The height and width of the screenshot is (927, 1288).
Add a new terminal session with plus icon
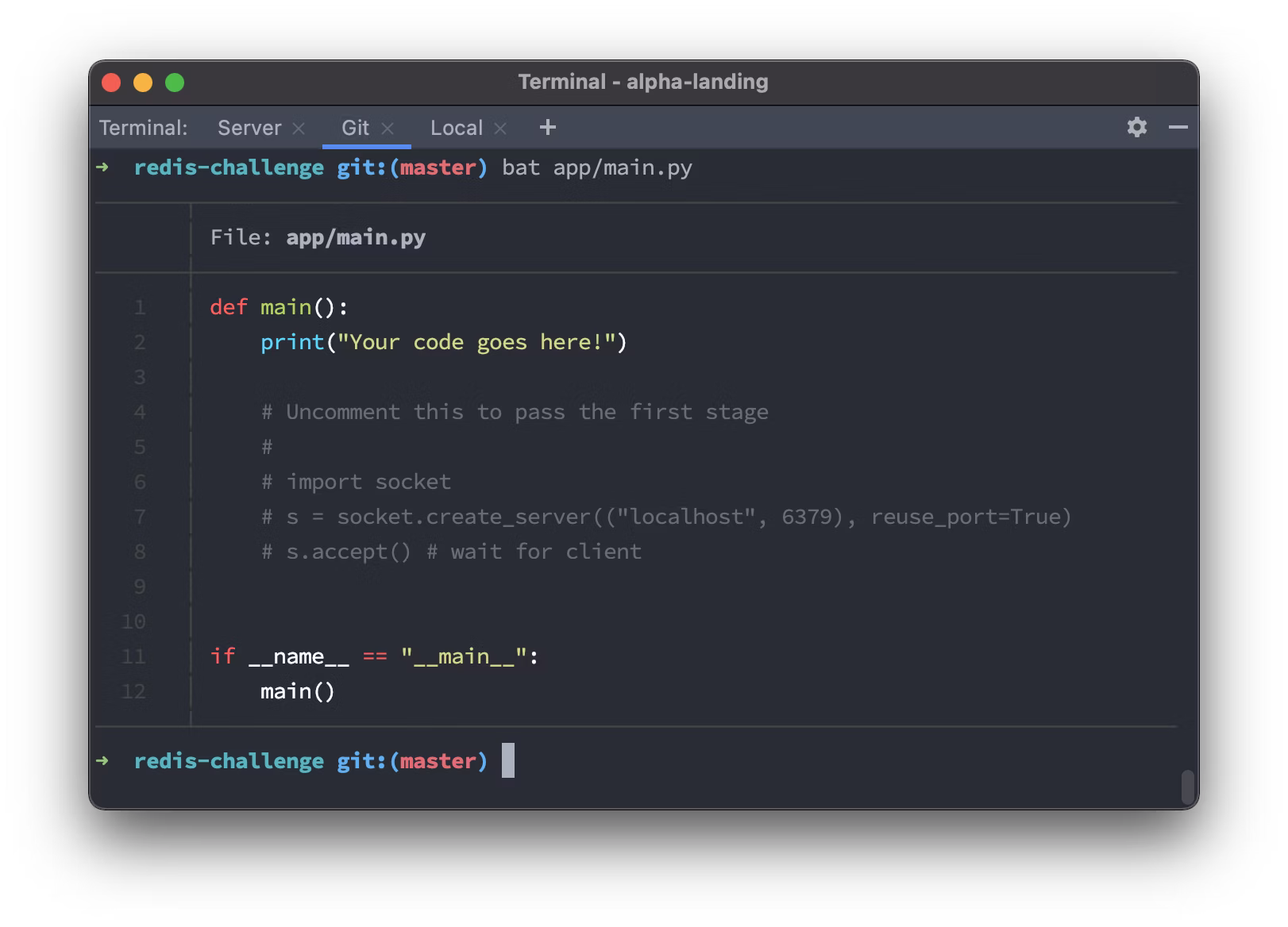point(548,127)
